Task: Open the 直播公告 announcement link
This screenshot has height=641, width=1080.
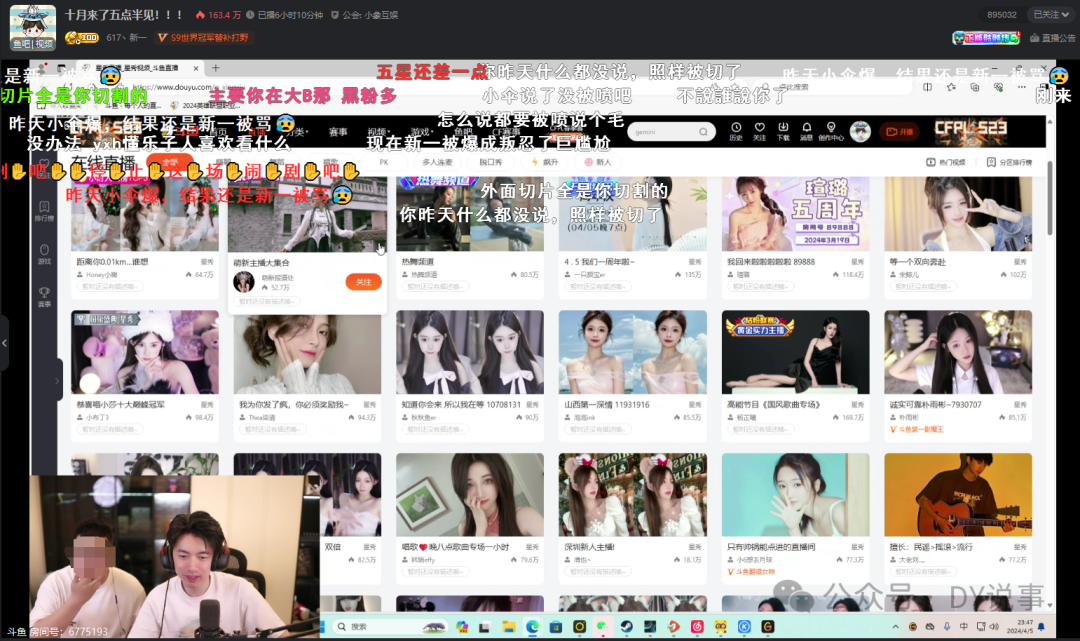Action: point(1053,38)
